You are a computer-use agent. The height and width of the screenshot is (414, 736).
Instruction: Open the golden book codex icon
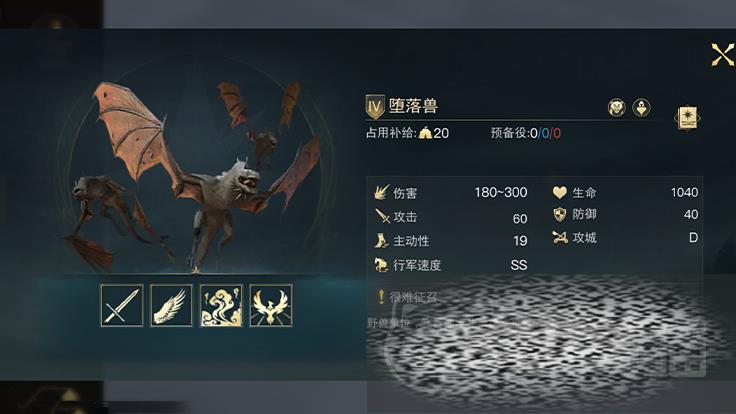(x=688, y=118)
